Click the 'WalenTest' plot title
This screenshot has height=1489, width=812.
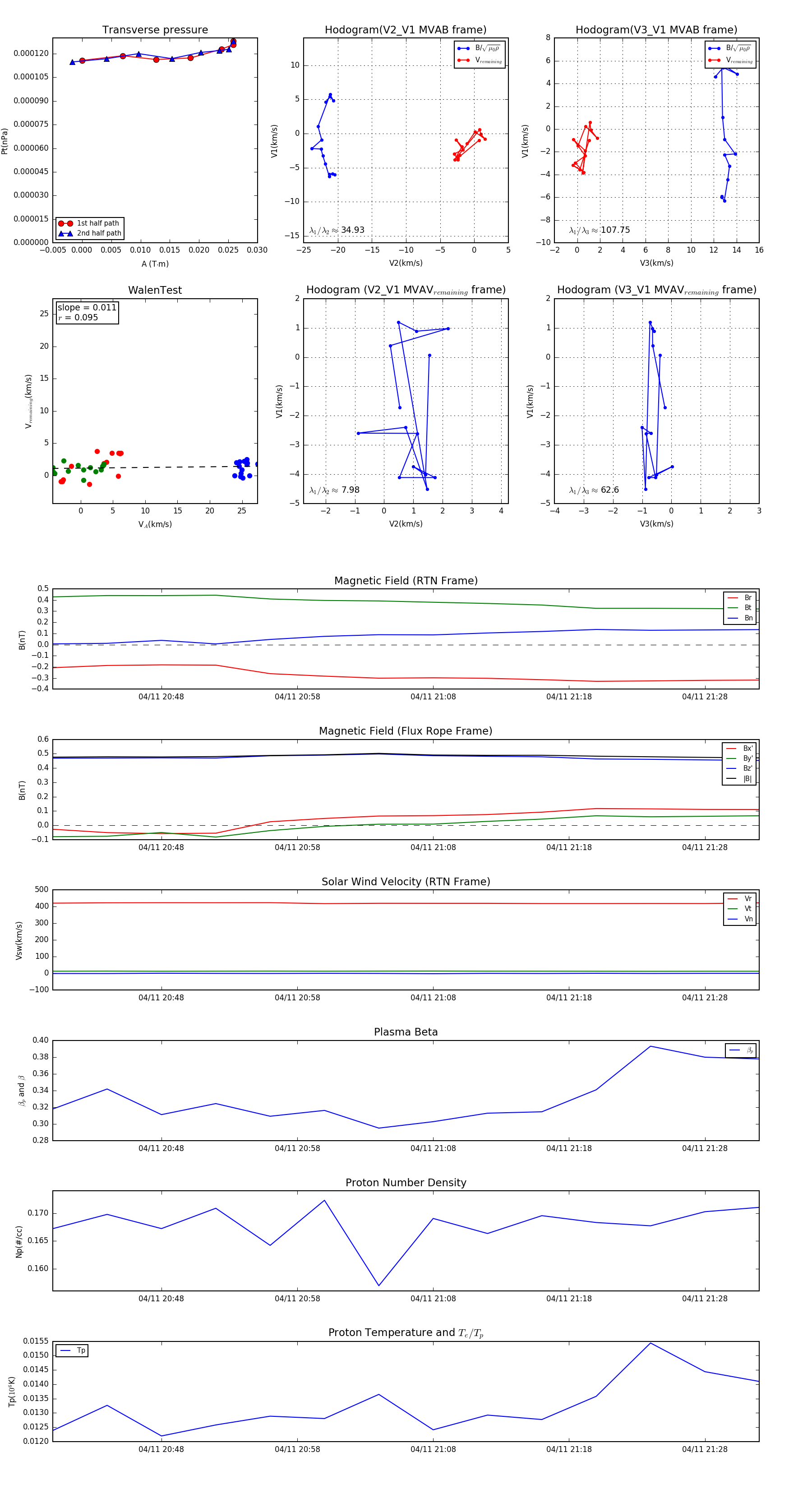(155, 290)
